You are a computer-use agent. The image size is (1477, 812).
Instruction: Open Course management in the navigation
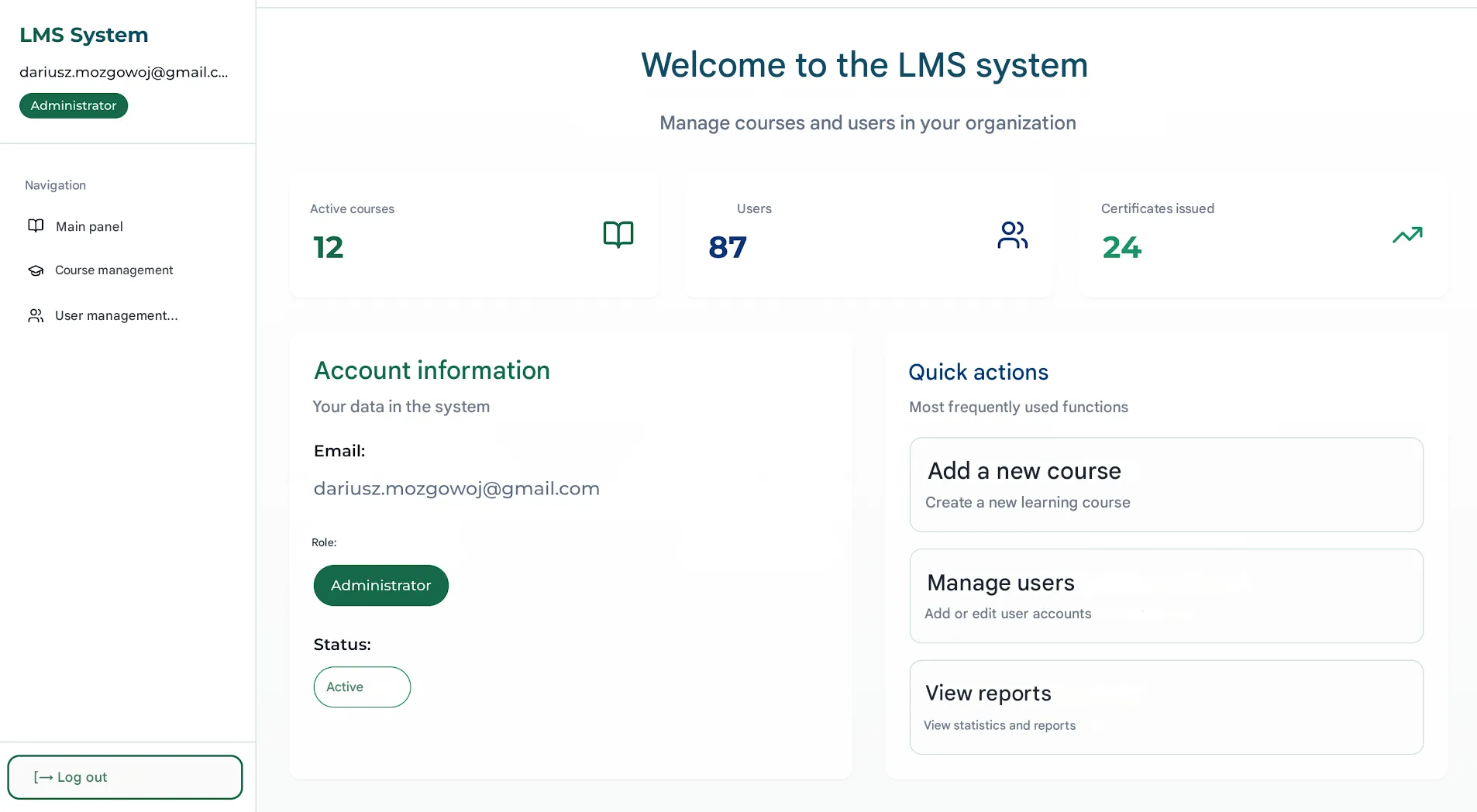113,270
